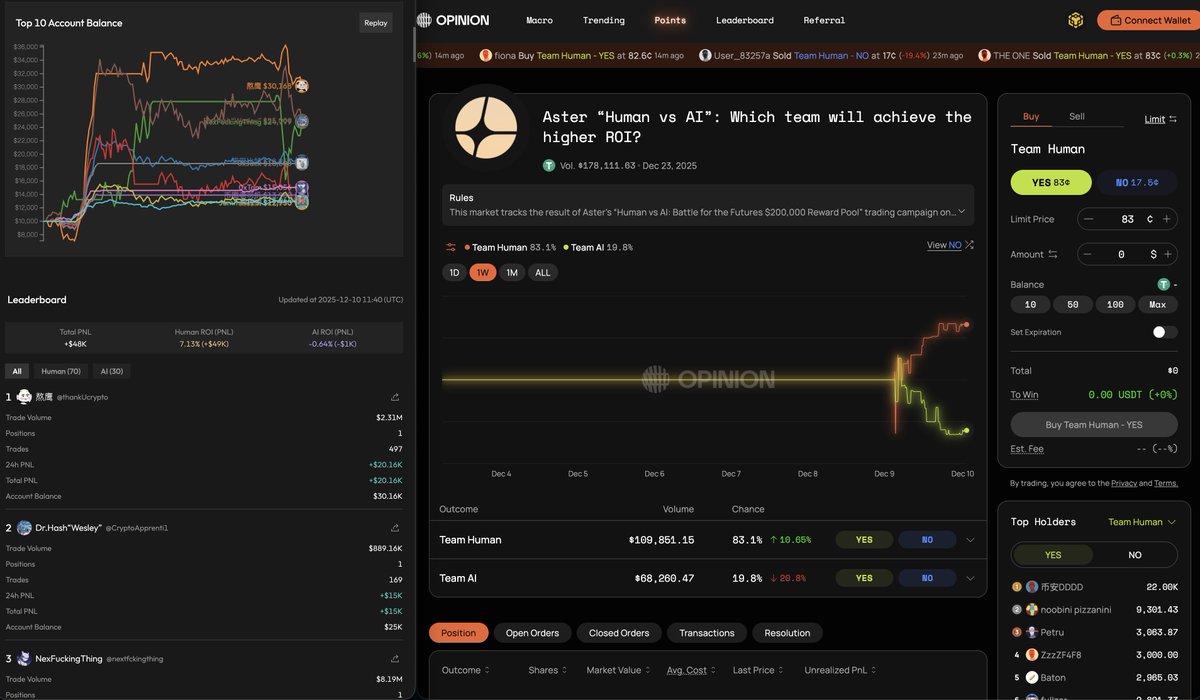Click the green Tether balance icon
Viewport: 1200px width, 700px height.
tap(1163, 285)
